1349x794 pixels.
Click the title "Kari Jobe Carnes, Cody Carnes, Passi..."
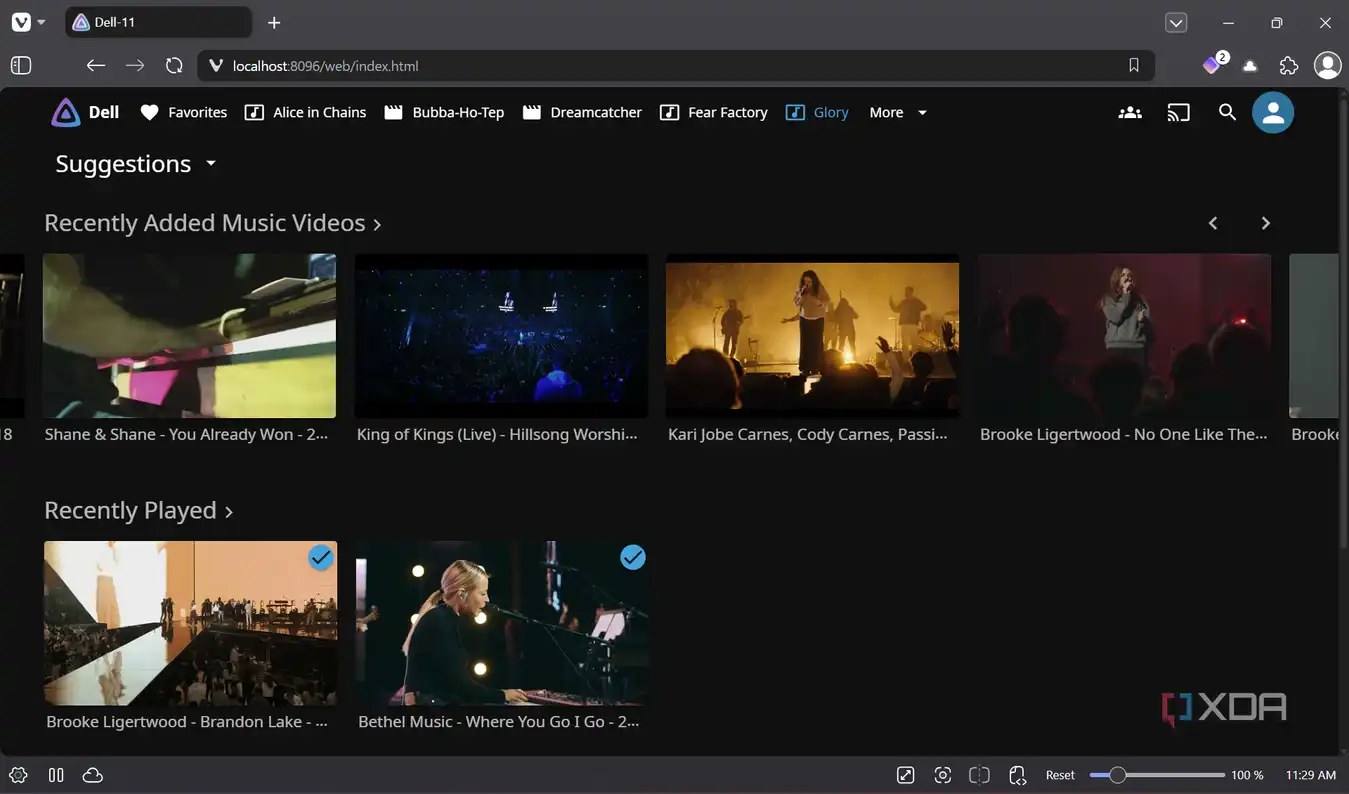click(808, 434)
